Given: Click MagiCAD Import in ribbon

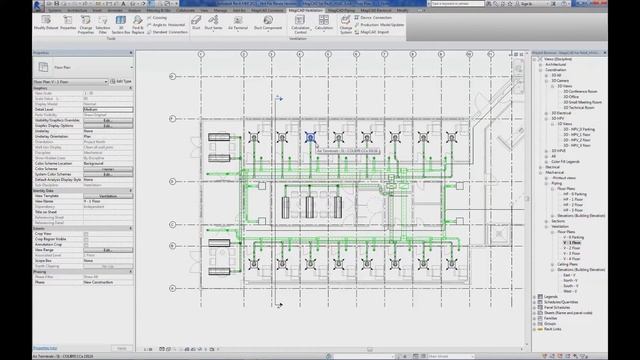Looking at the screenshot, I should [x=371, y=32].
